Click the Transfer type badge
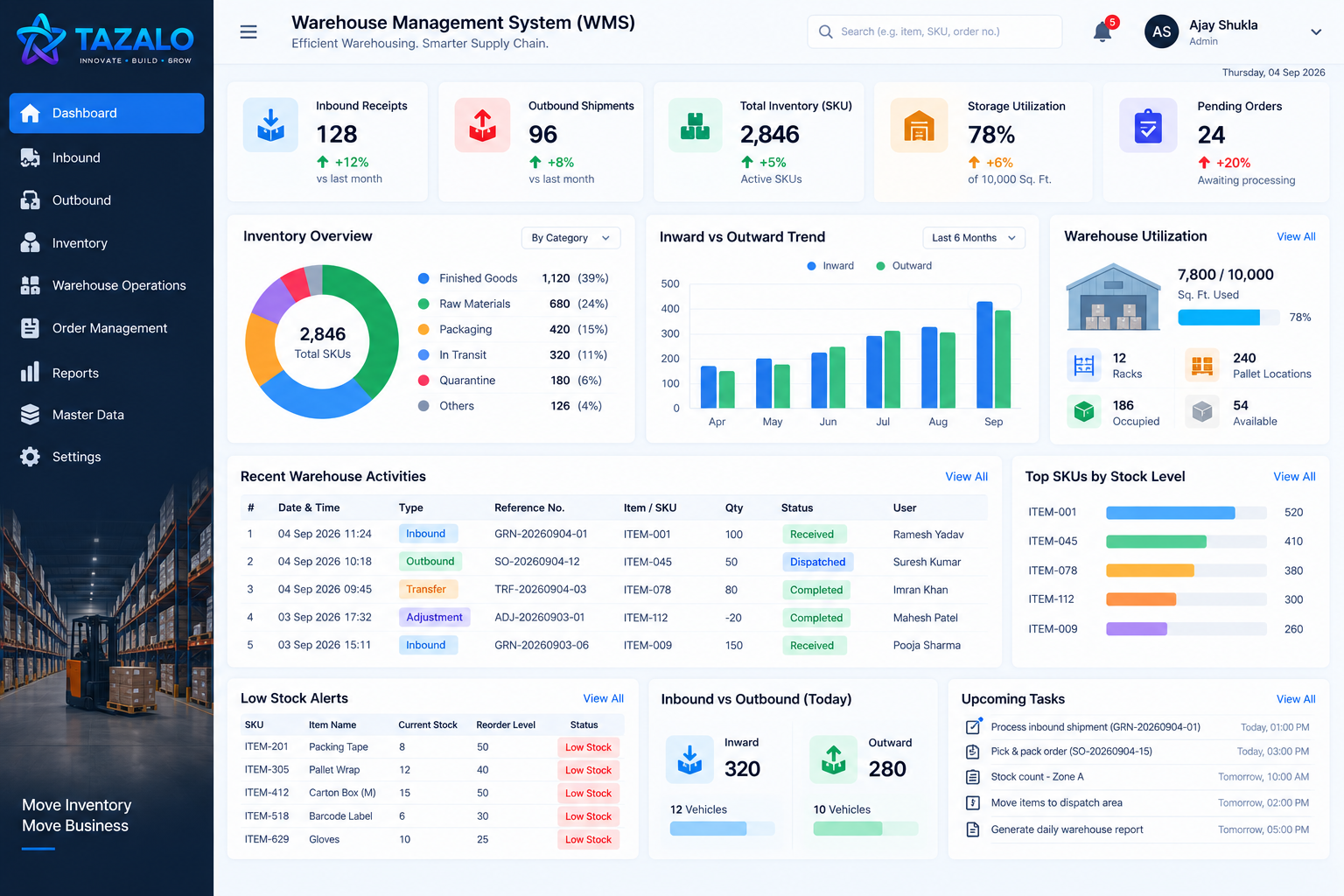 click(426, 589)
